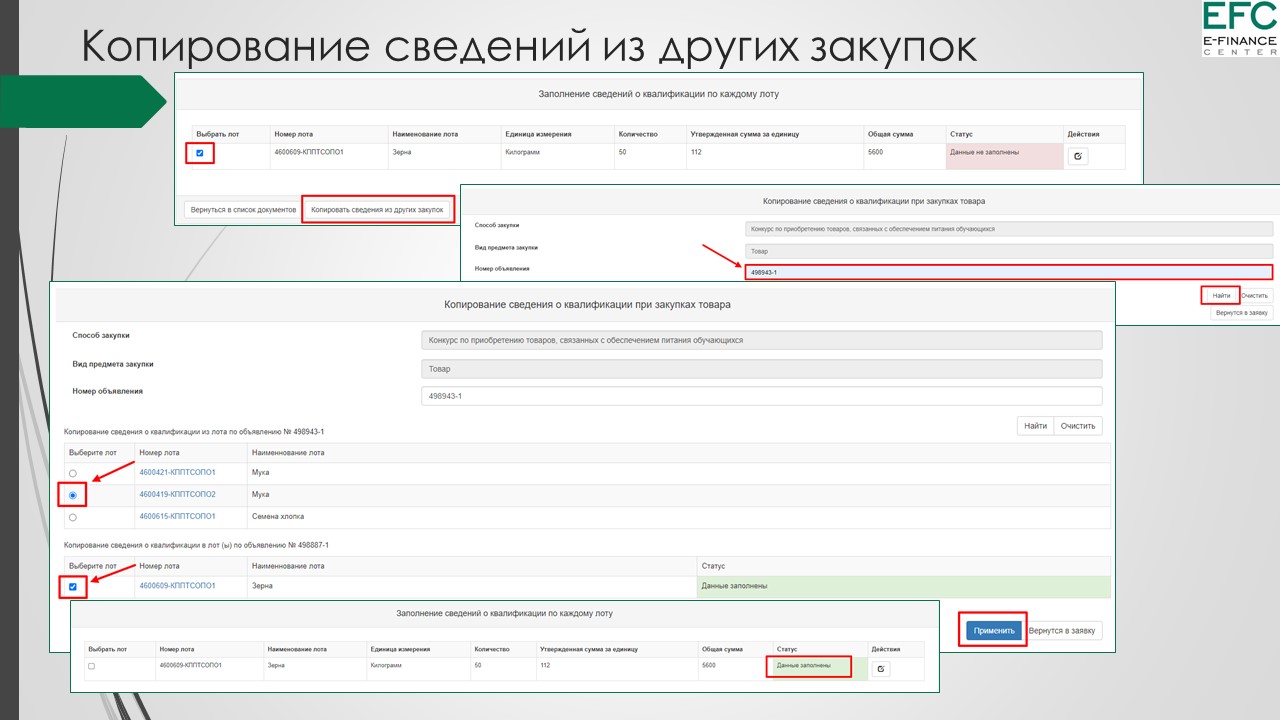Select the radio button for lot 4600615-КППТСОПО1 'Семена хлопка'

(73, 517)
